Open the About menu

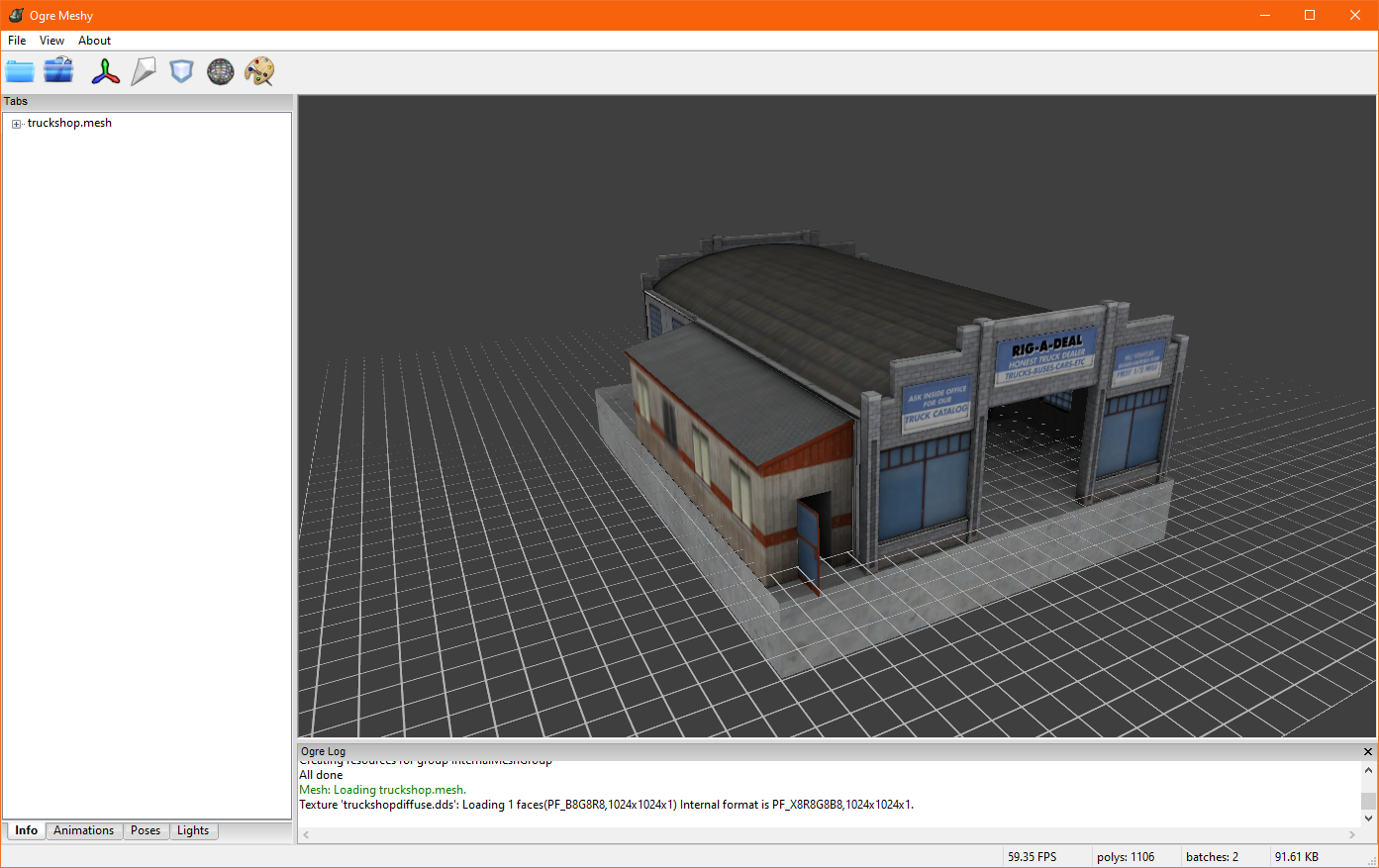tap(95, 41)
